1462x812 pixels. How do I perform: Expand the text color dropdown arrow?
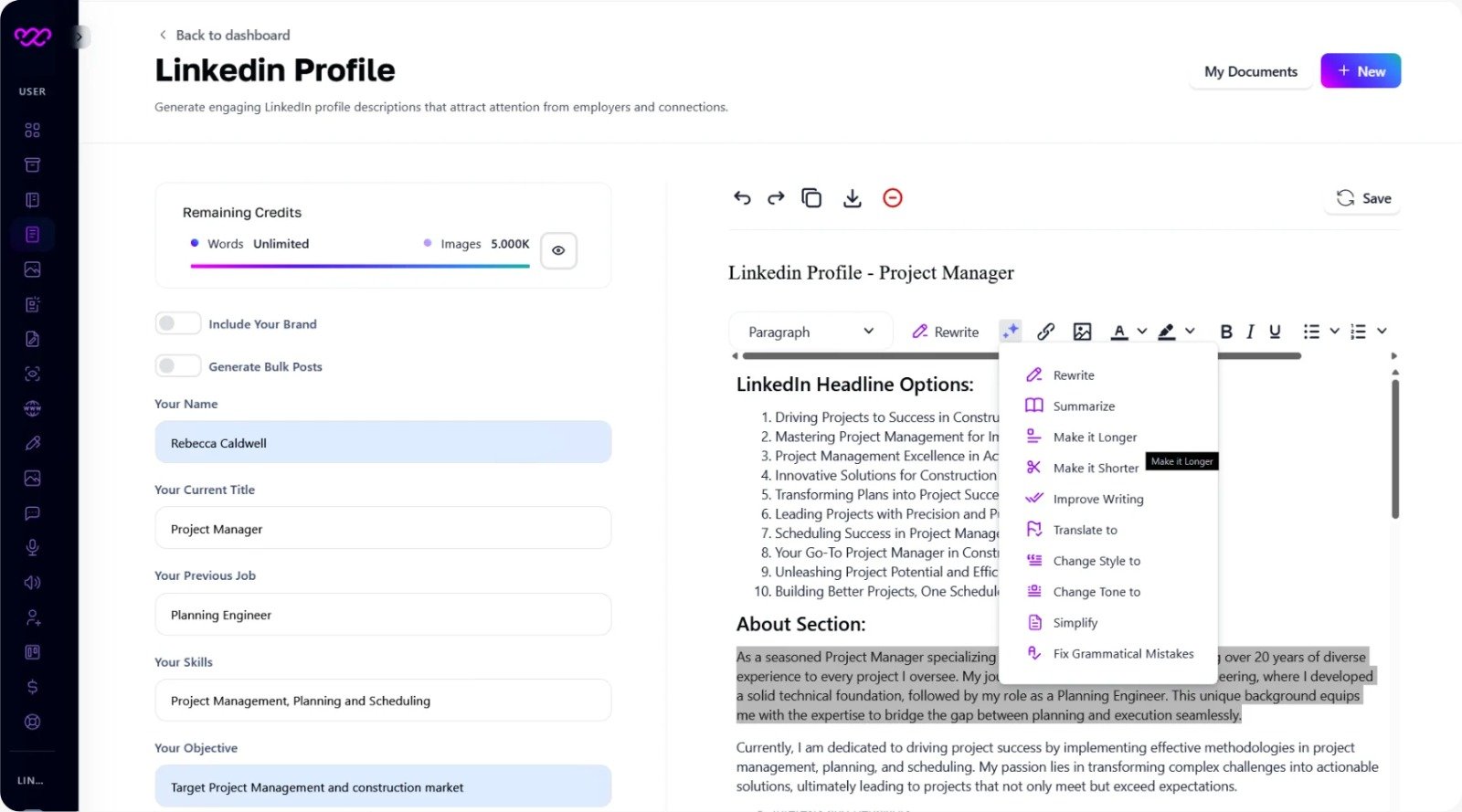click(1141, 331)
